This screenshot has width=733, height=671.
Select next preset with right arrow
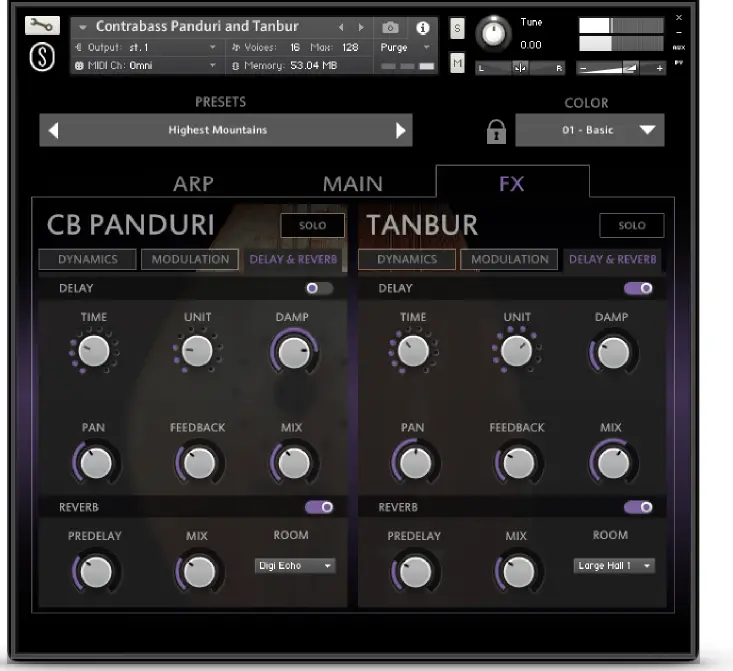click(x=401, y=130)
